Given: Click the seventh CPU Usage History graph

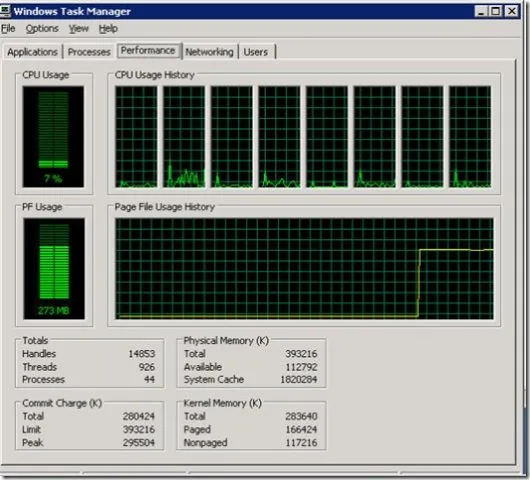Looking at the screenshot, I should pyautogui.click(x=422, y=137).
